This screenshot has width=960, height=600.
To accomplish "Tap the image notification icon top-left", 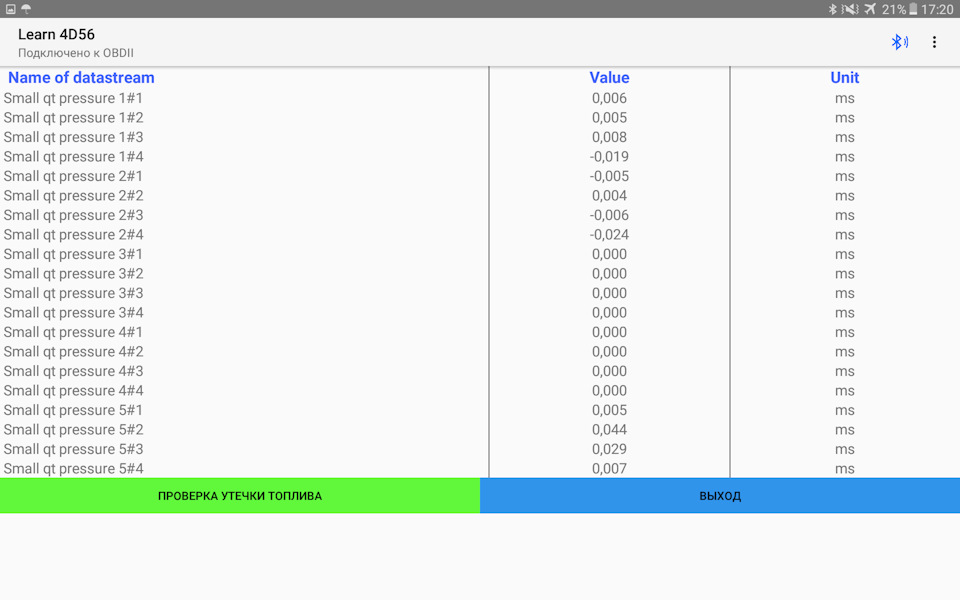I will pyautogui.click(x=10, y=9).
